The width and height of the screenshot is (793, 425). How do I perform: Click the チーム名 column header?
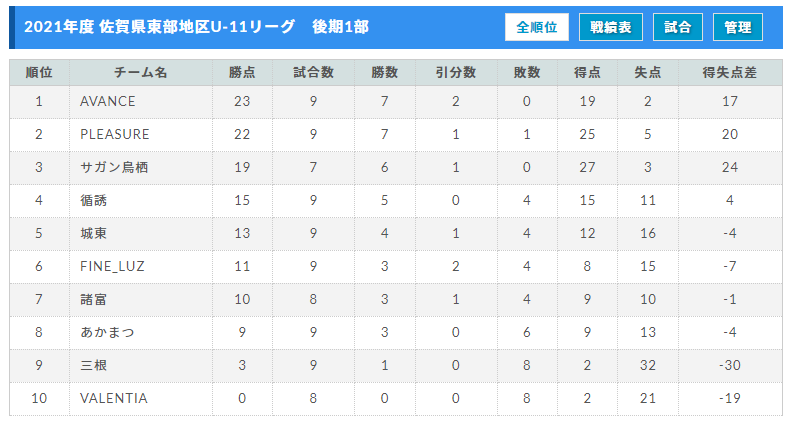pos(141,73)
